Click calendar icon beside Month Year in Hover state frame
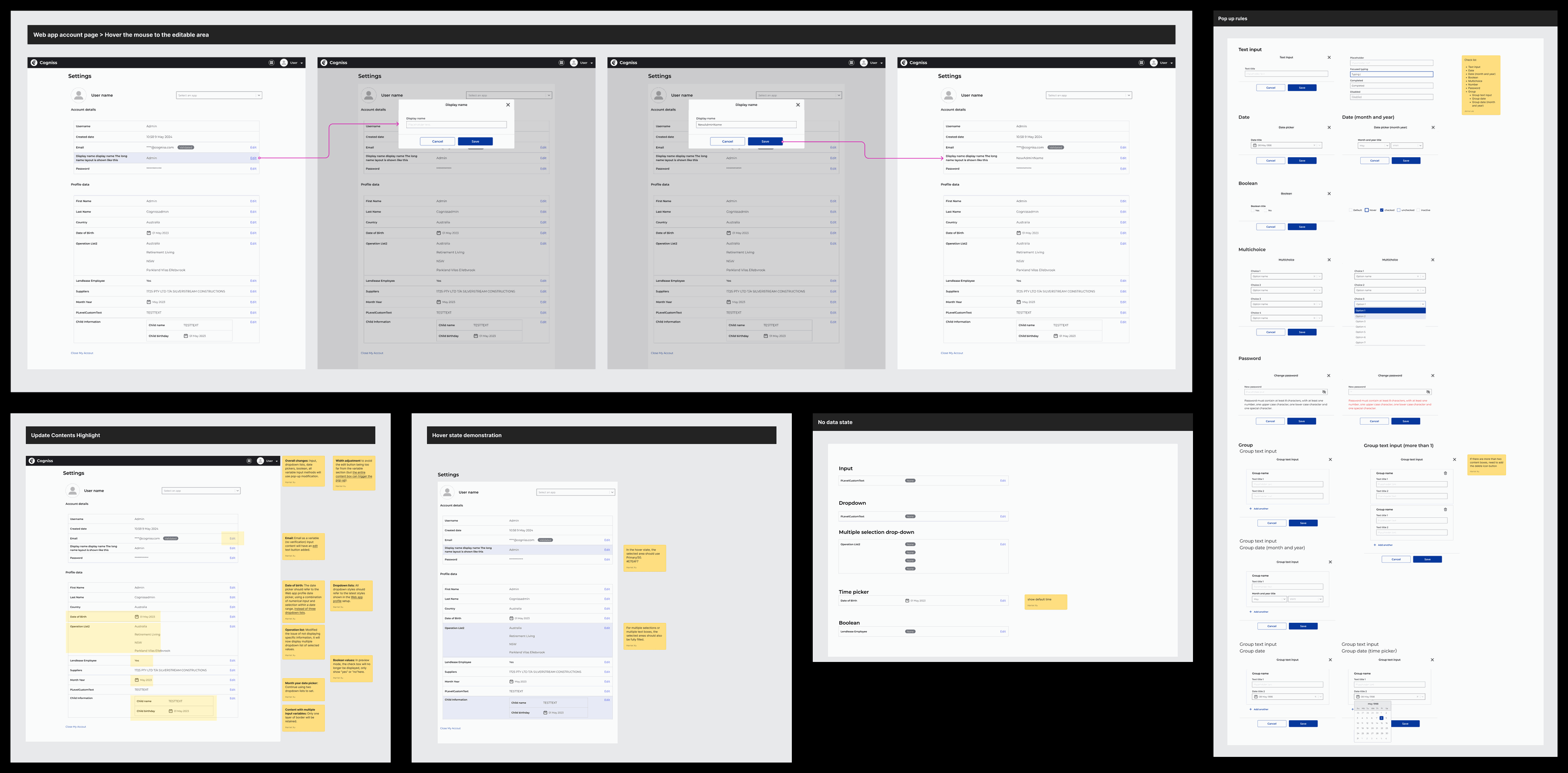 coord(511,682)
